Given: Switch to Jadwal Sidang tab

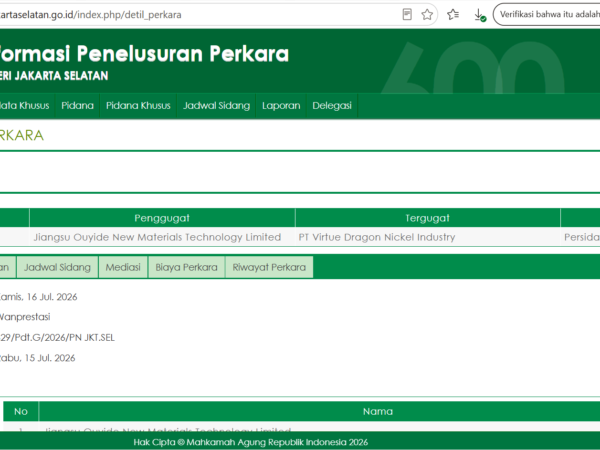Looking at the screenshot, I should 57,267.
